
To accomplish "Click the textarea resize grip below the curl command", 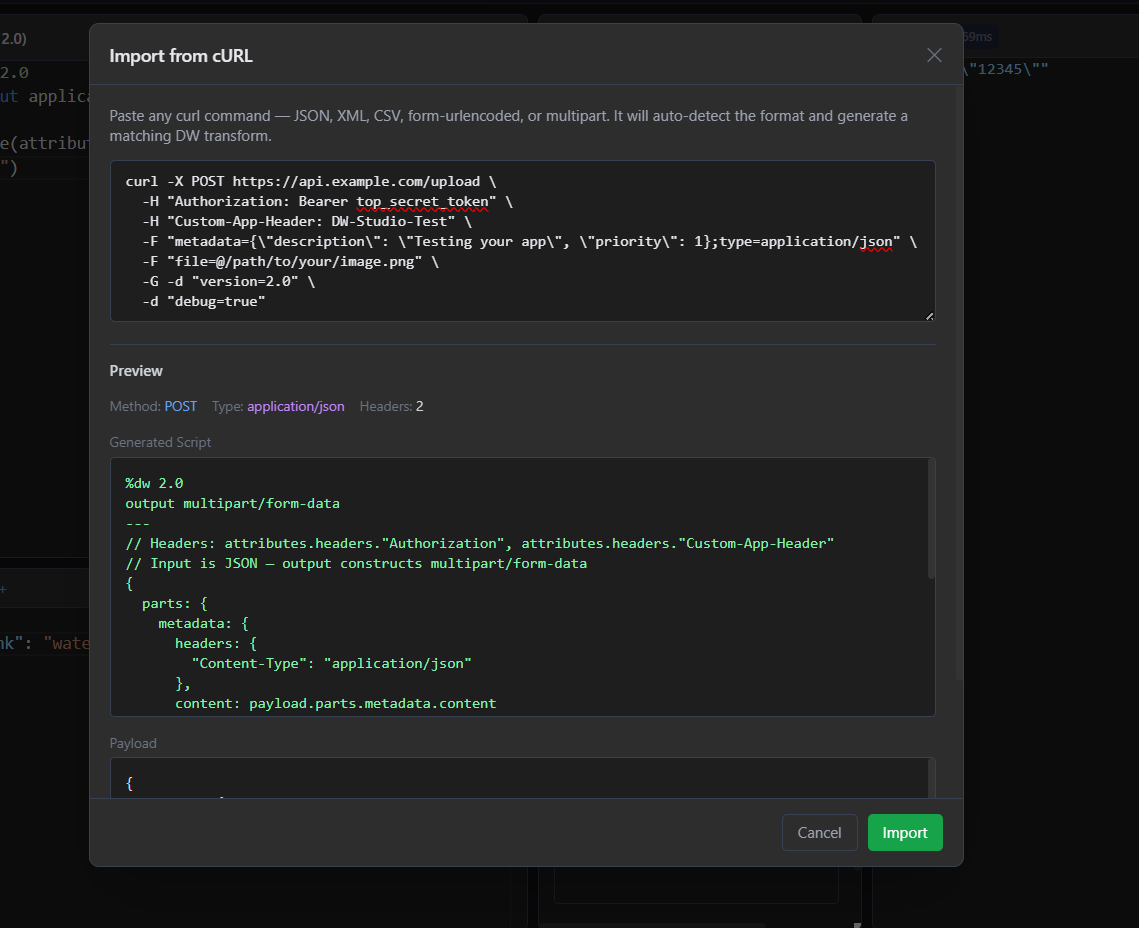I will click(930, 314).
